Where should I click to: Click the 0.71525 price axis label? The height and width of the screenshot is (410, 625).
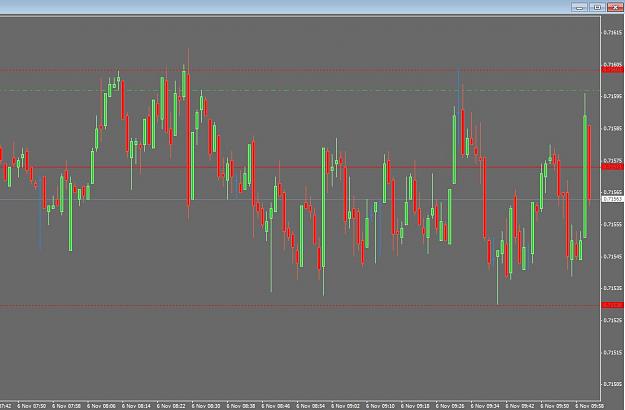(613, 320)
